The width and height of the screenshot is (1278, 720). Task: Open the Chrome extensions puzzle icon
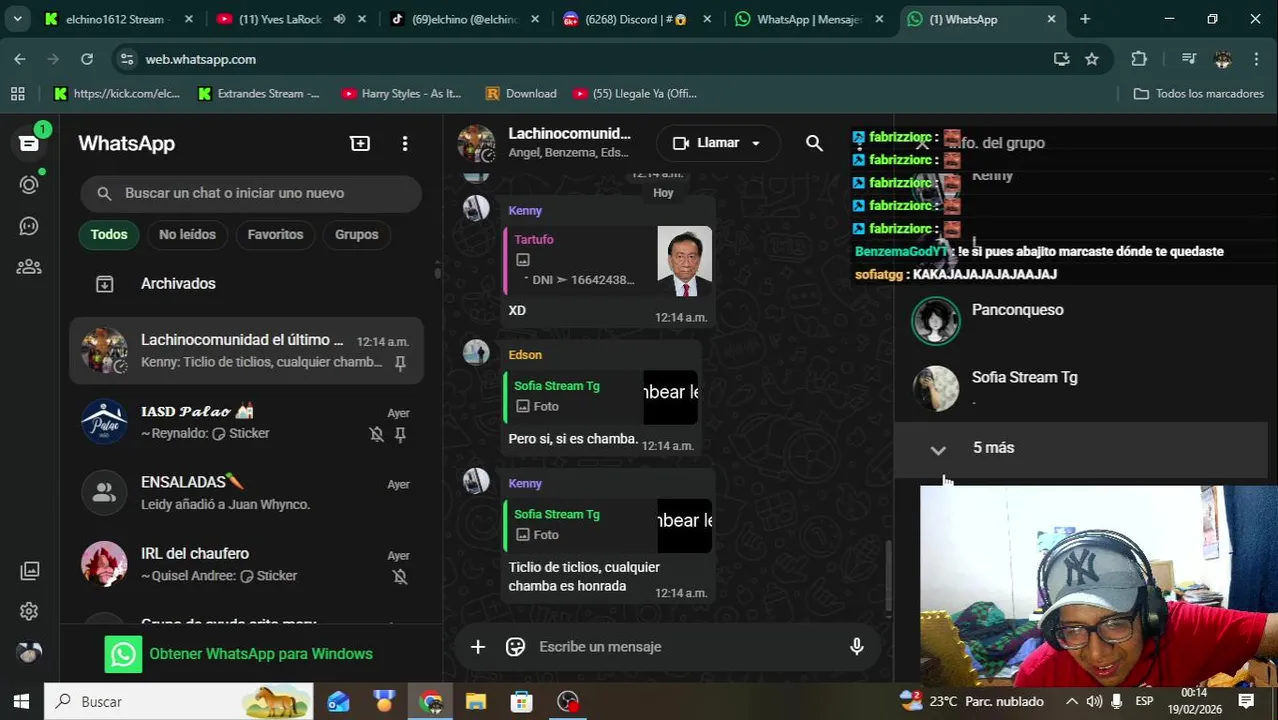coord(1139,59)
